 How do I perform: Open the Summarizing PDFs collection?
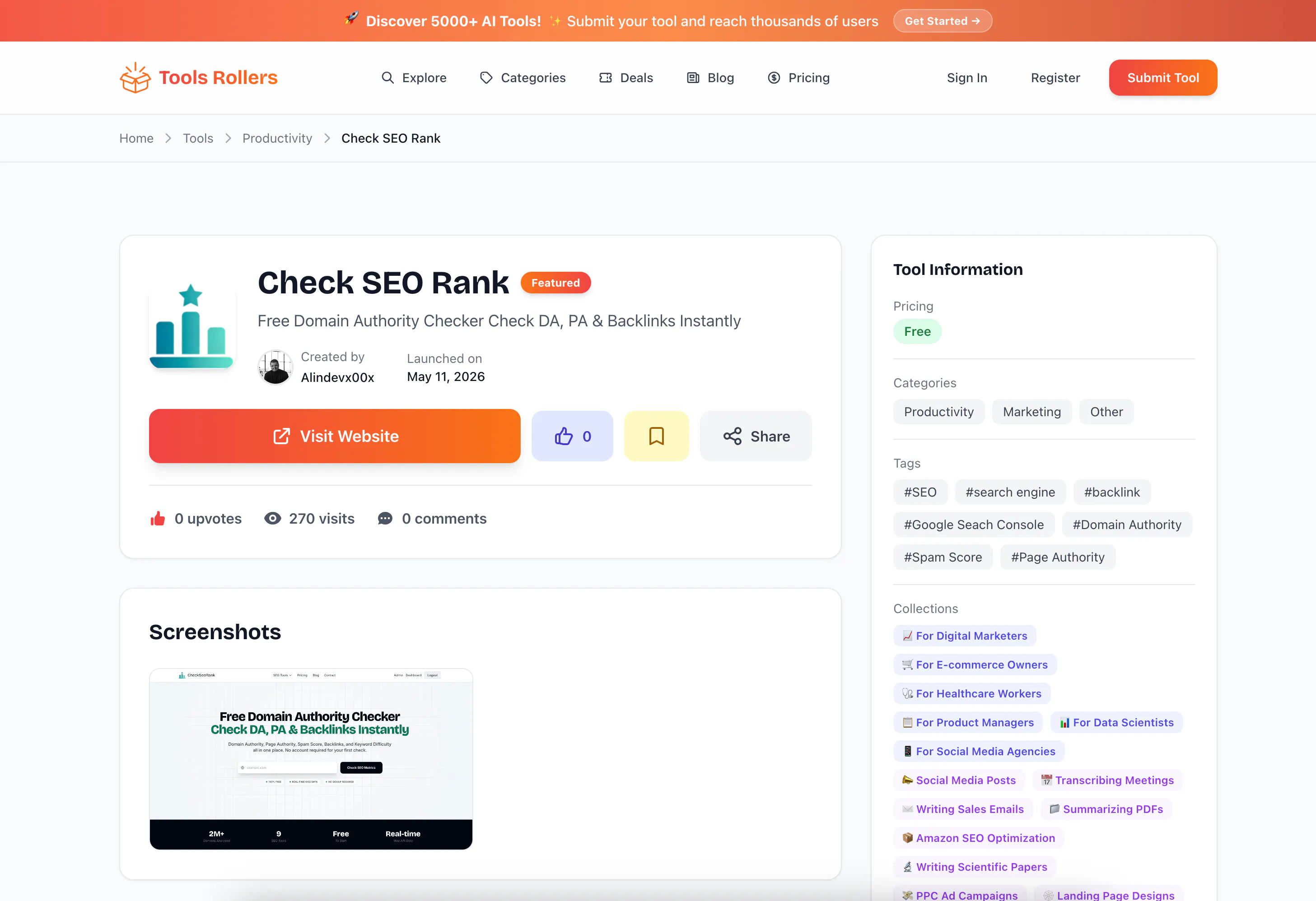click(1106, 809)
